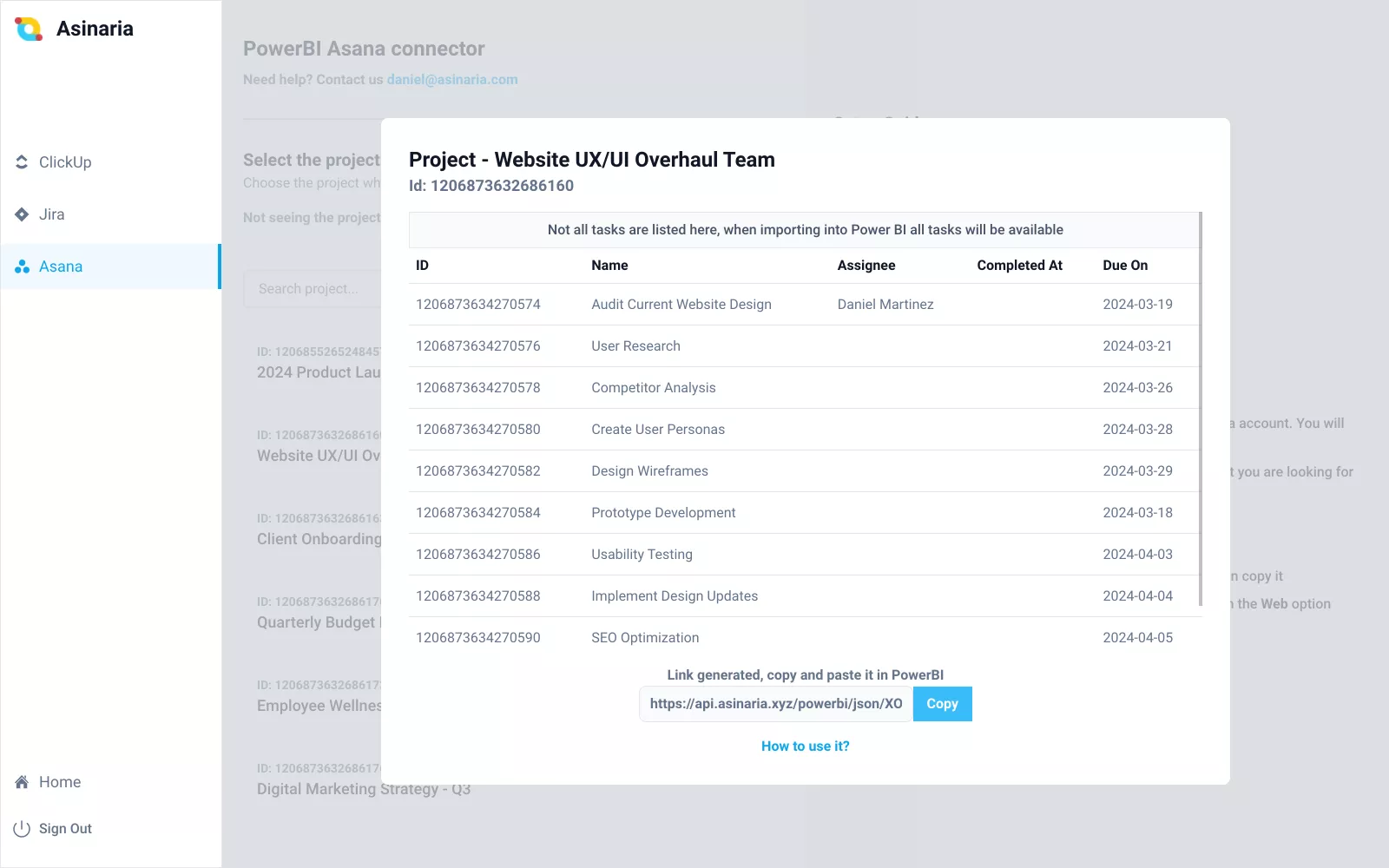Click the Sign Out power icon
Viewport: 1389px width, 868px height.
point(22,829)
